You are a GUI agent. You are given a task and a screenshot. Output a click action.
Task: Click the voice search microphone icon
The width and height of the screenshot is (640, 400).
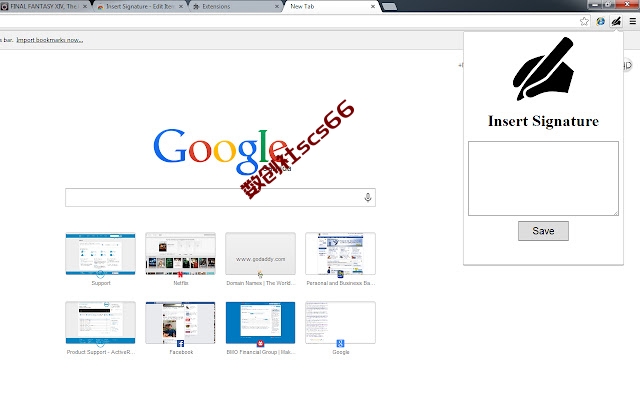pos(368,198)
